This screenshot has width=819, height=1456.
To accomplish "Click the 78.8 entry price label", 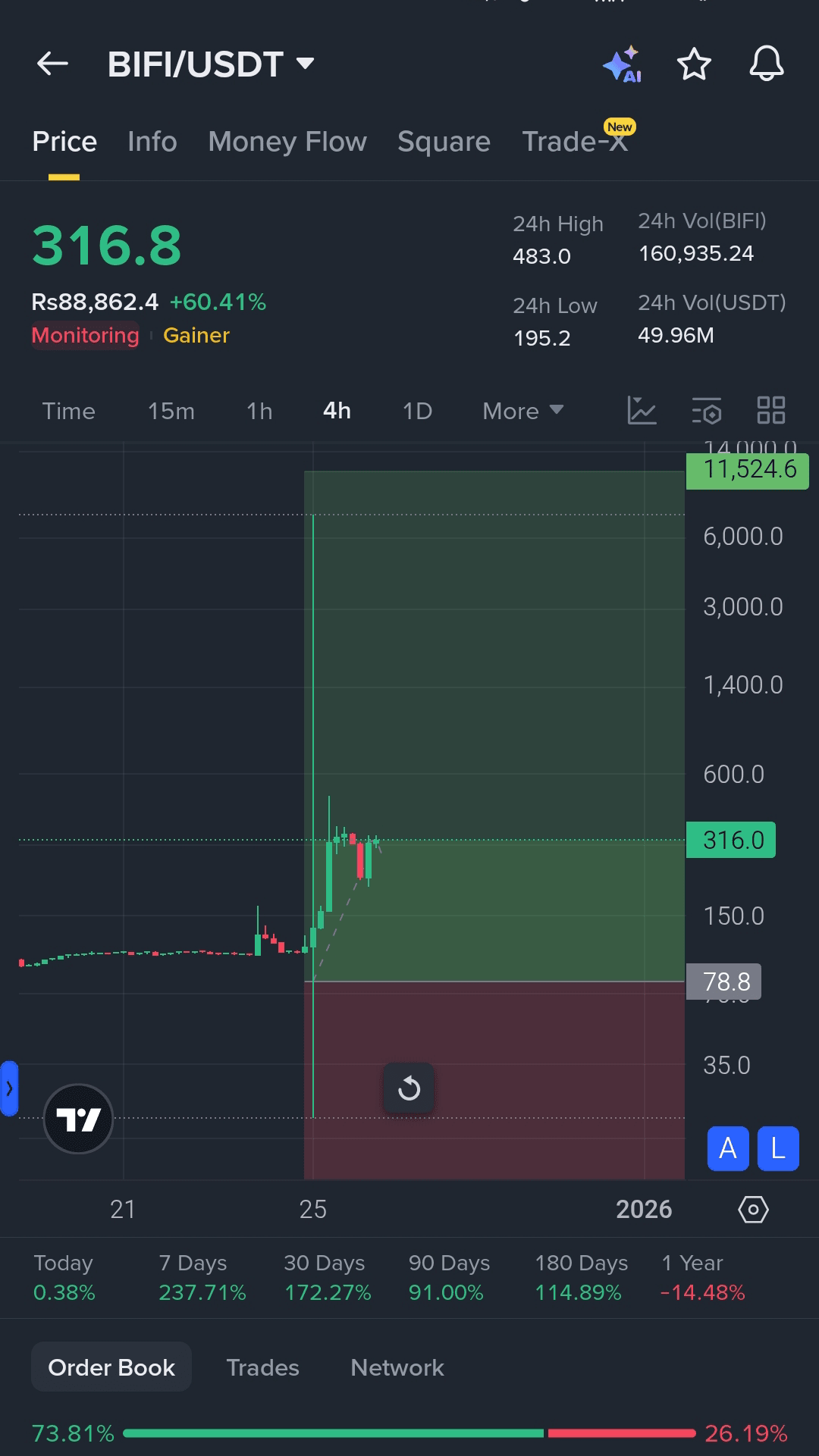I will [x=723, y=982].
